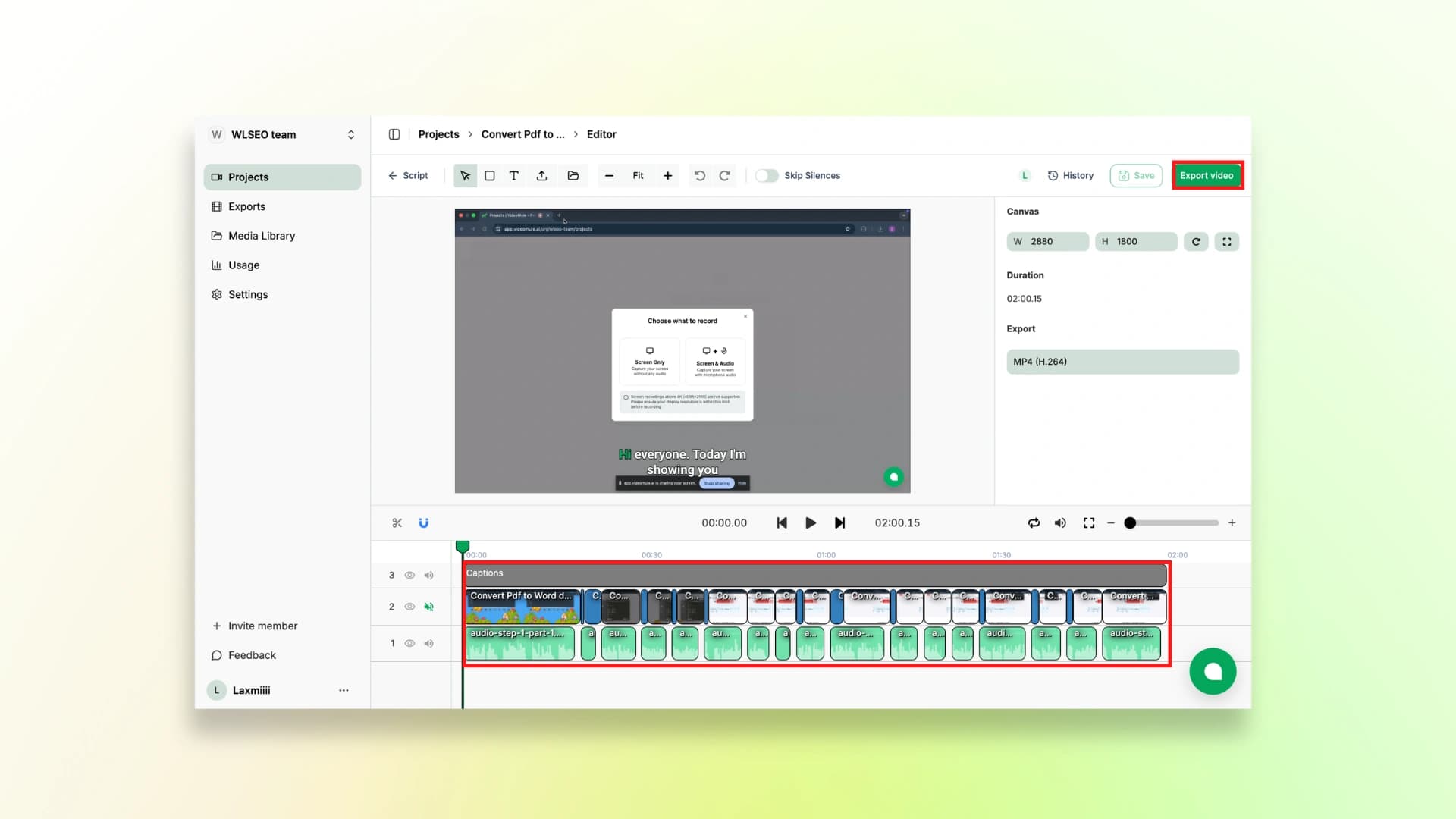Expand the WLSEO team workspace switcher
The height and width of the screenshot is (819, 1456).
[x=350, y=134]
